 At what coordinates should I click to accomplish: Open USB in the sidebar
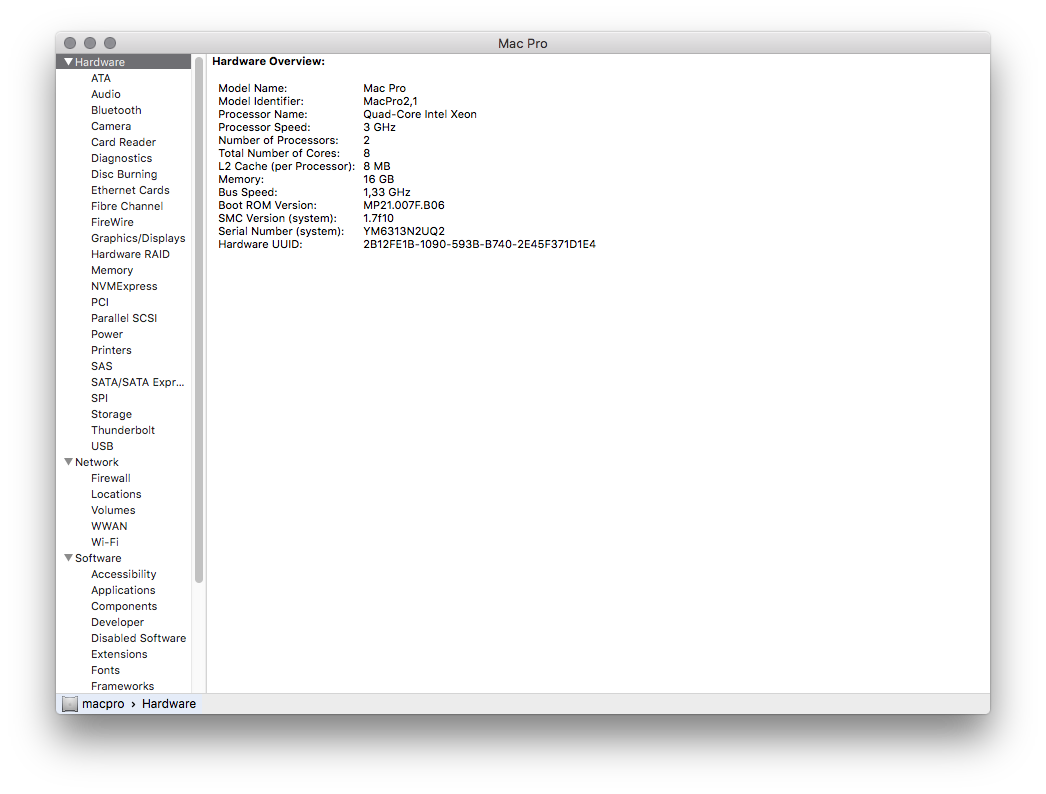102,446
